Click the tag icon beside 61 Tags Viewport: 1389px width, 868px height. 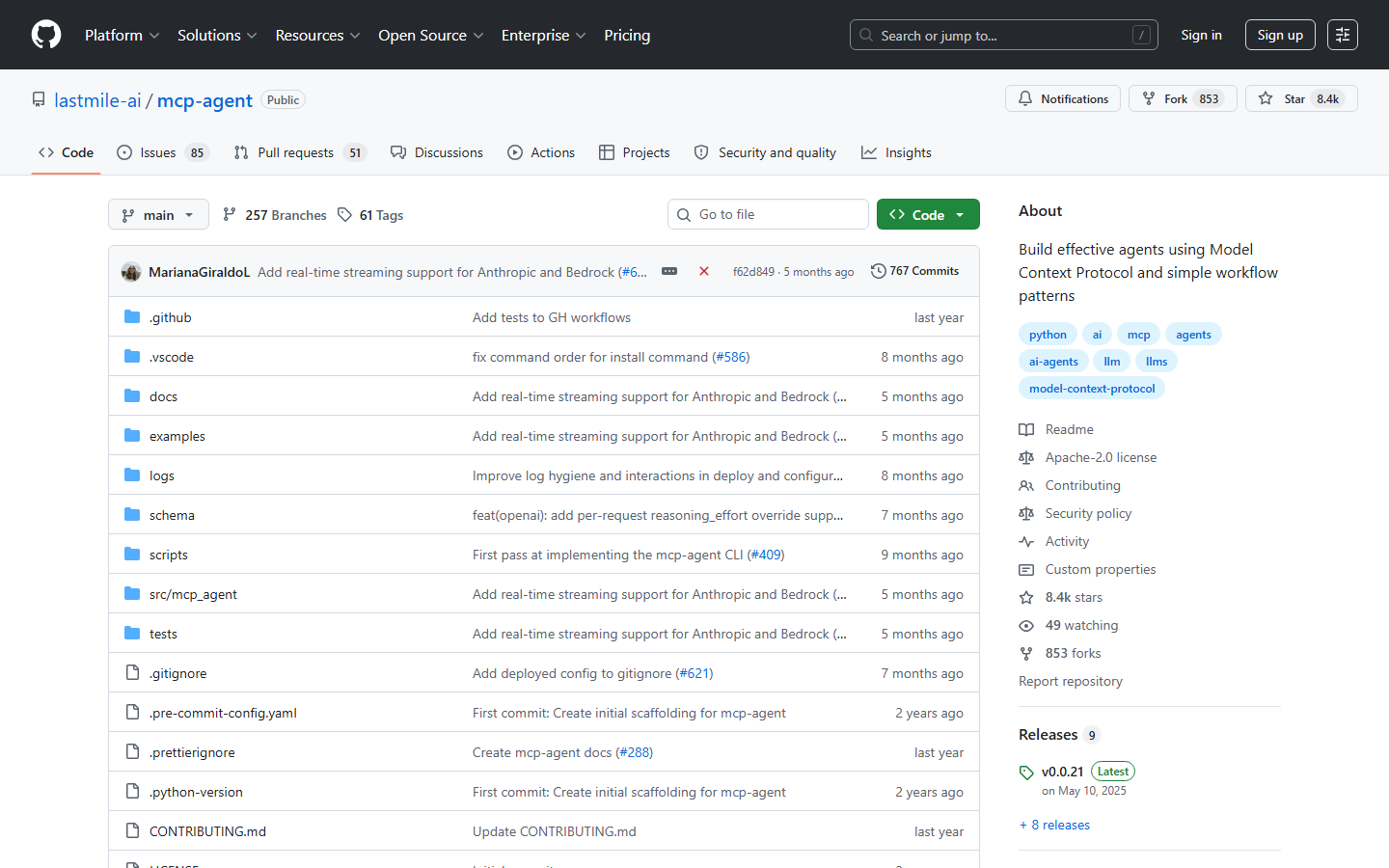(344, 215)
